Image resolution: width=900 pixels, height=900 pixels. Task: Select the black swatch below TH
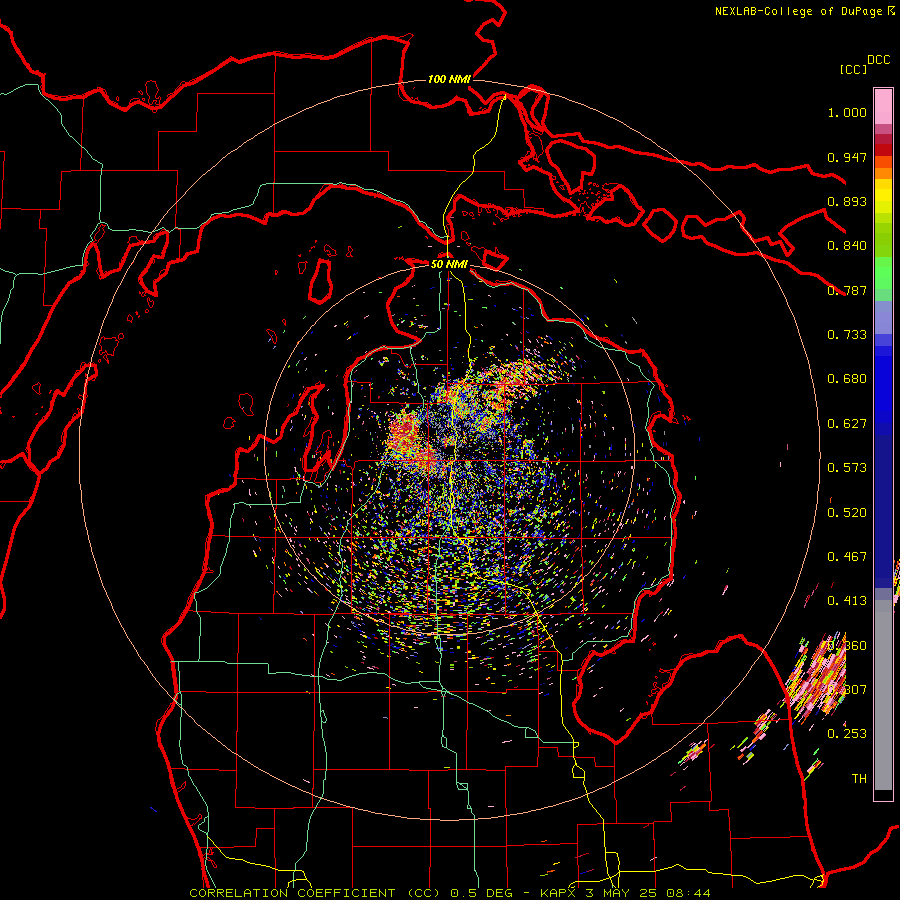pyautogui.click(x=883, y=794)
